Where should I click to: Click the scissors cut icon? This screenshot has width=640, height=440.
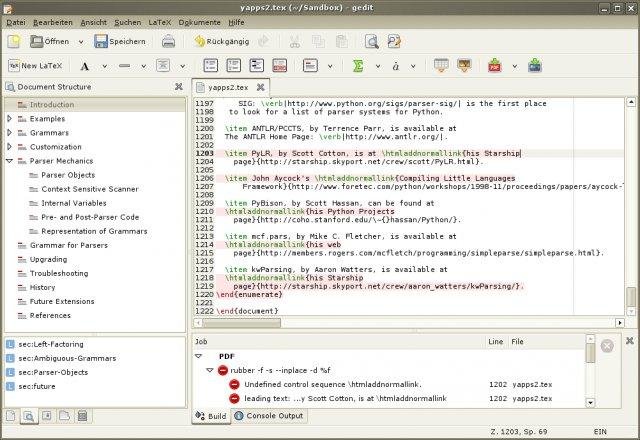point(294,41)
